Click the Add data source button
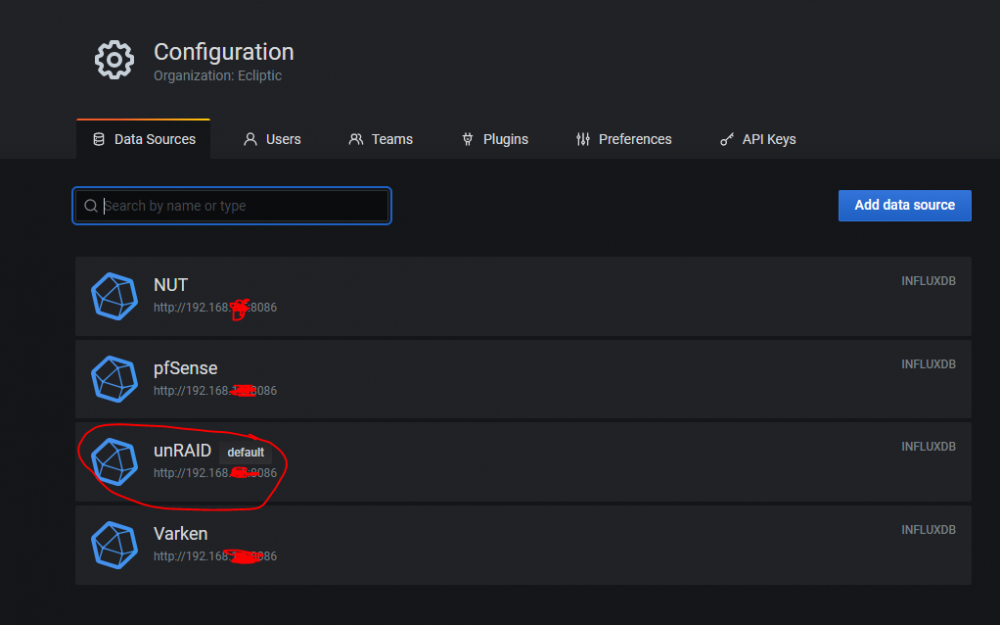 point(904,205)
